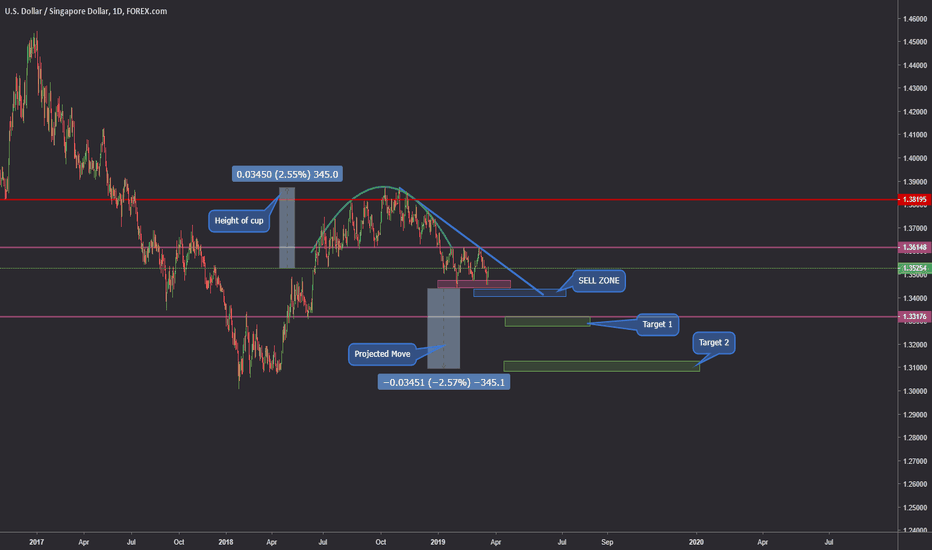Image resolution: width=932 pixels, height=550 pixels.
Task: Select the gray Projected Move measurement bar
Action: pos(443,328)
